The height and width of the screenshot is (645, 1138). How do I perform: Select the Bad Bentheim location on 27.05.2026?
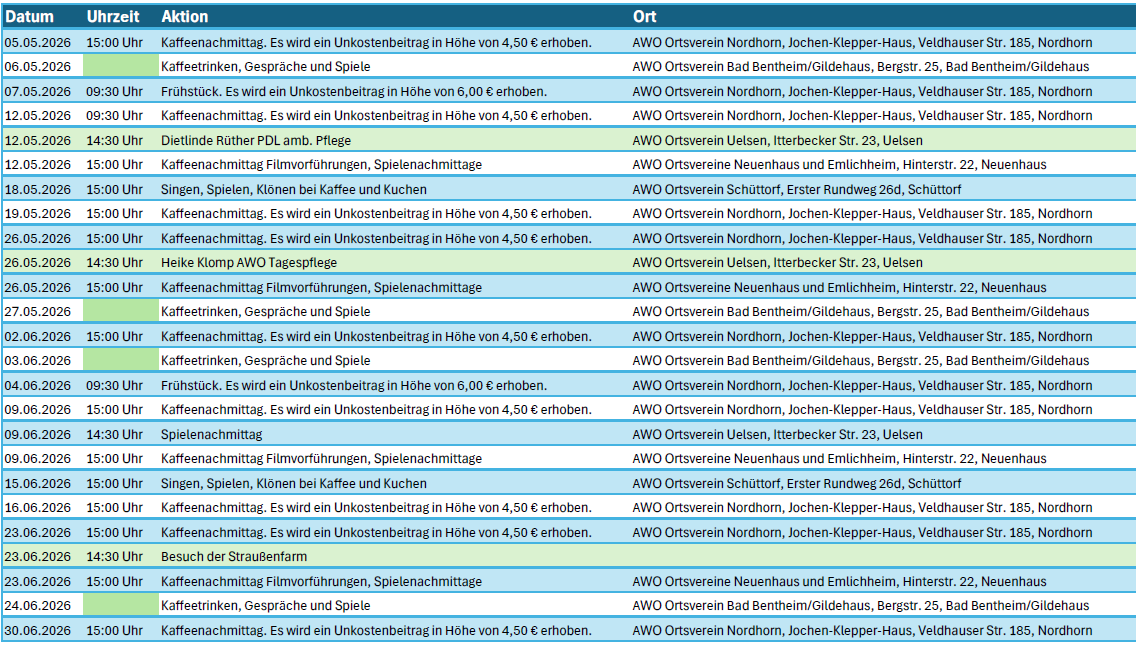tap(861, 312)
